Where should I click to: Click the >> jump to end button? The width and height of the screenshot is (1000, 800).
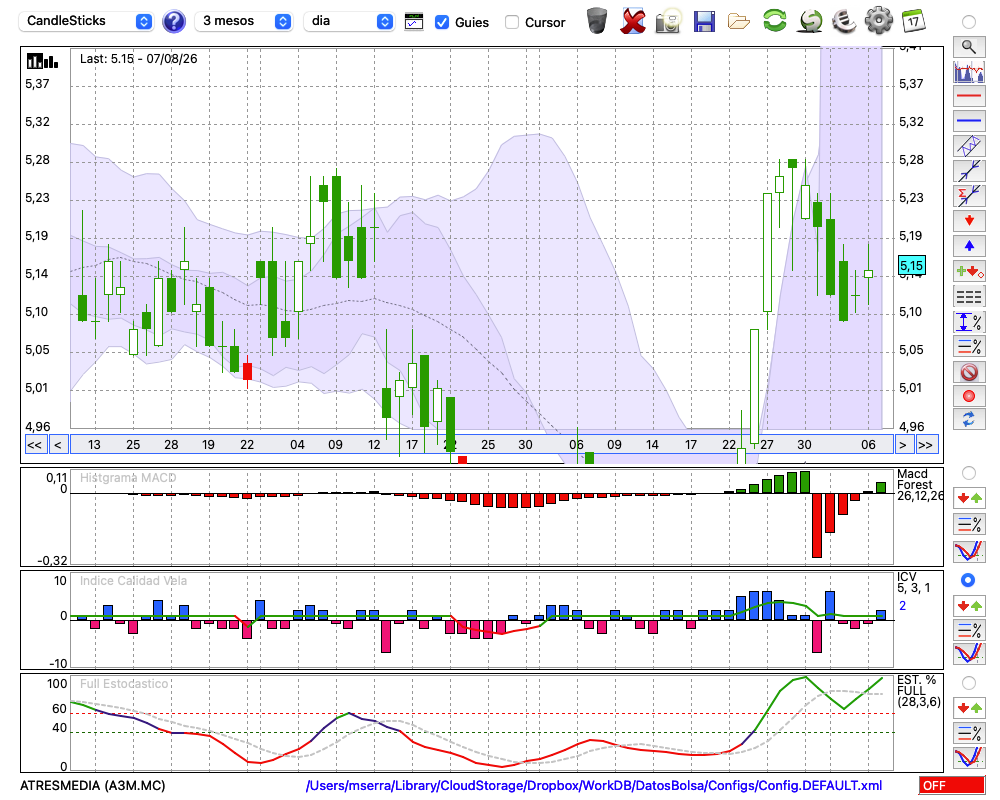pyautogui.click(x=926, y=445)
